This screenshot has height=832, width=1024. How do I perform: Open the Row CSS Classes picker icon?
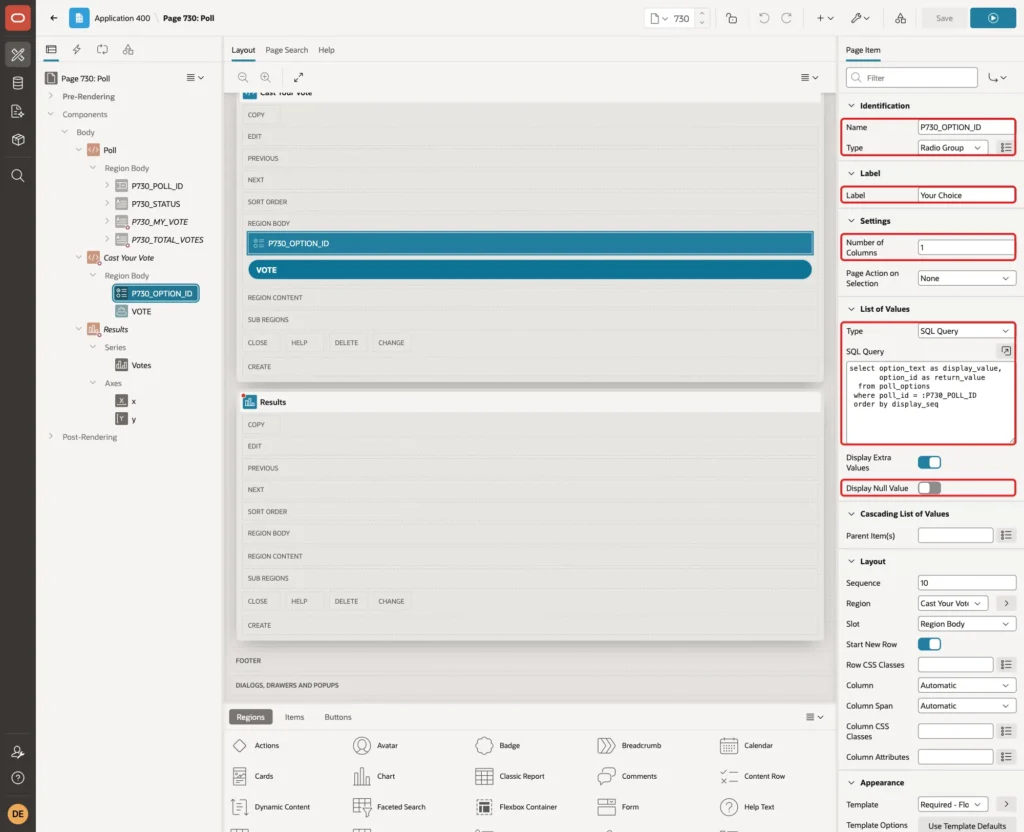click(1006, 665)
